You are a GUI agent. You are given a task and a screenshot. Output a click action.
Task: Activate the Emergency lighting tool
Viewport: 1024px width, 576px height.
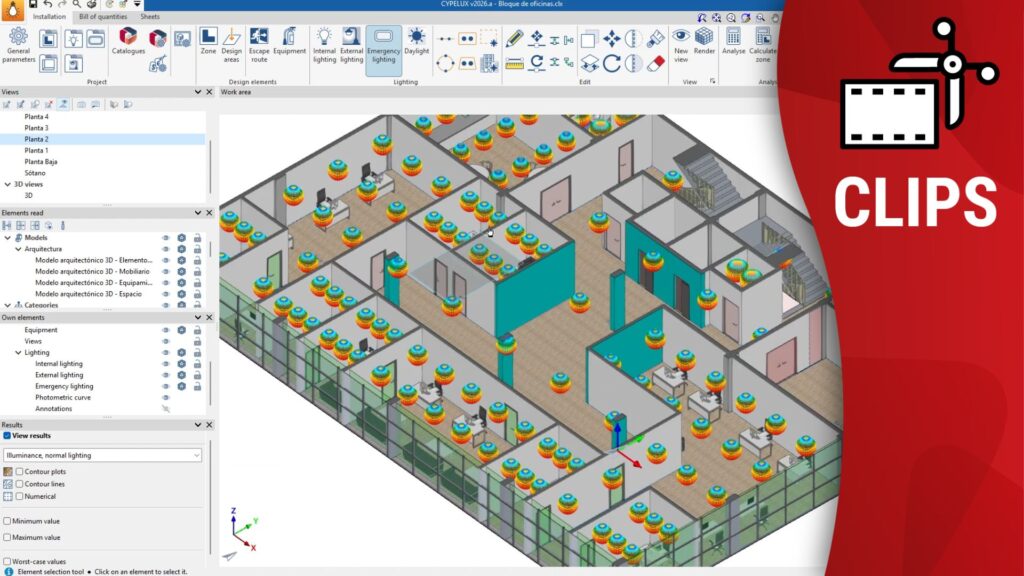coord(383,44)
